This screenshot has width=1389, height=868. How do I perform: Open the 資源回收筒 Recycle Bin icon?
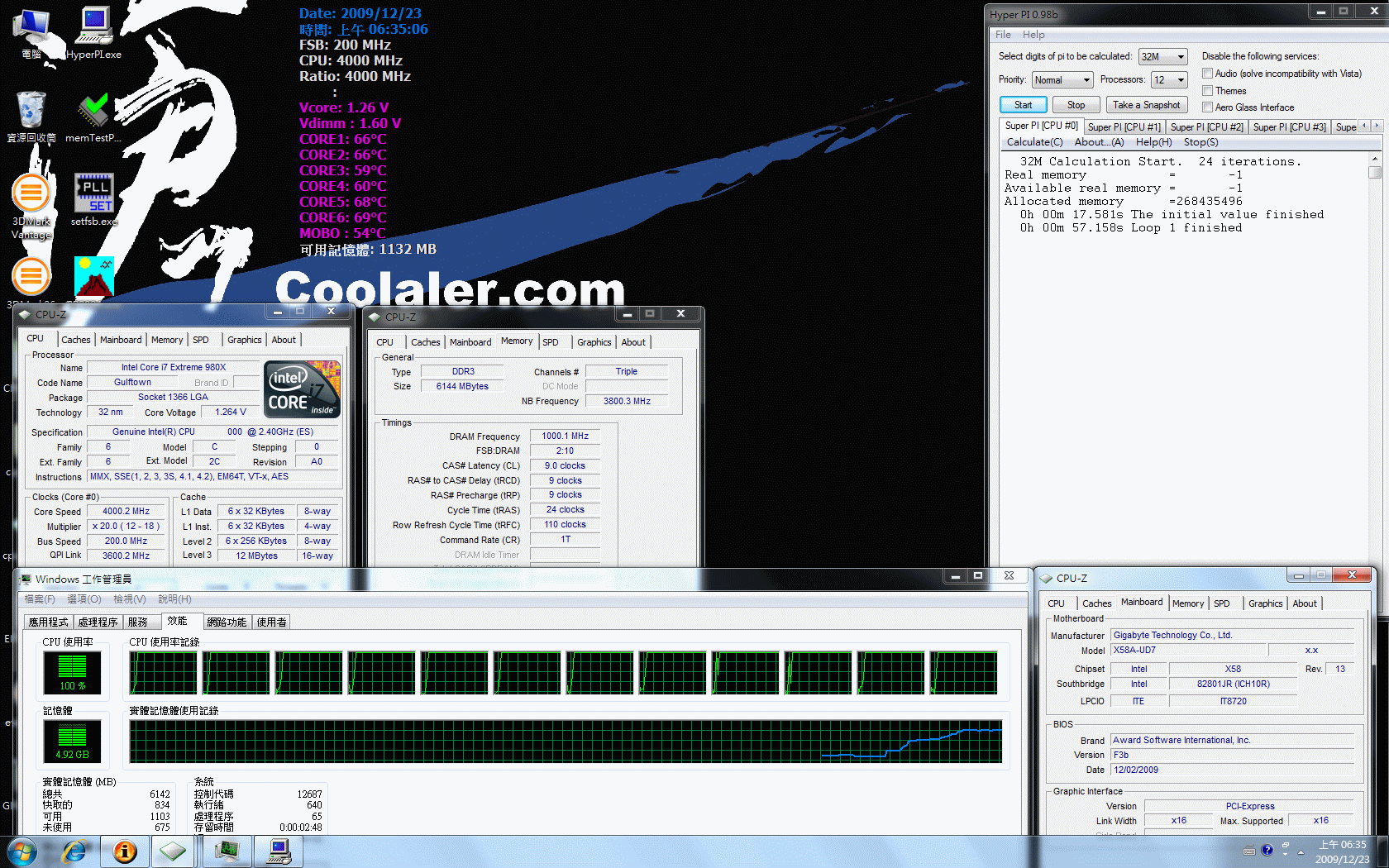tap(31, 117)
